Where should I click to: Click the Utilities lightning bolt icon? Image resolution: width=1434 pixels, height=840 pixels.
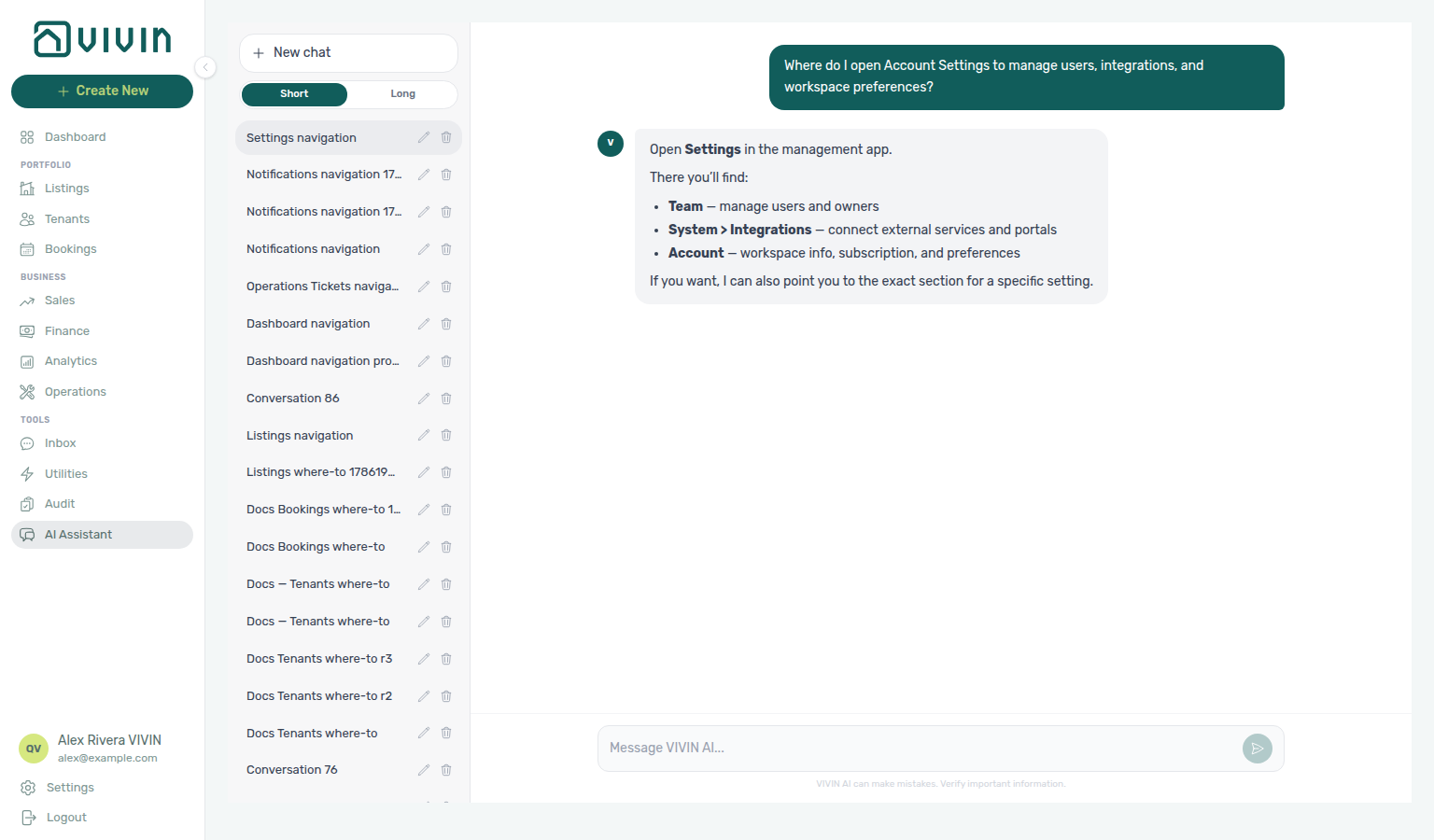pyautogui.click(x=27, y=474)
